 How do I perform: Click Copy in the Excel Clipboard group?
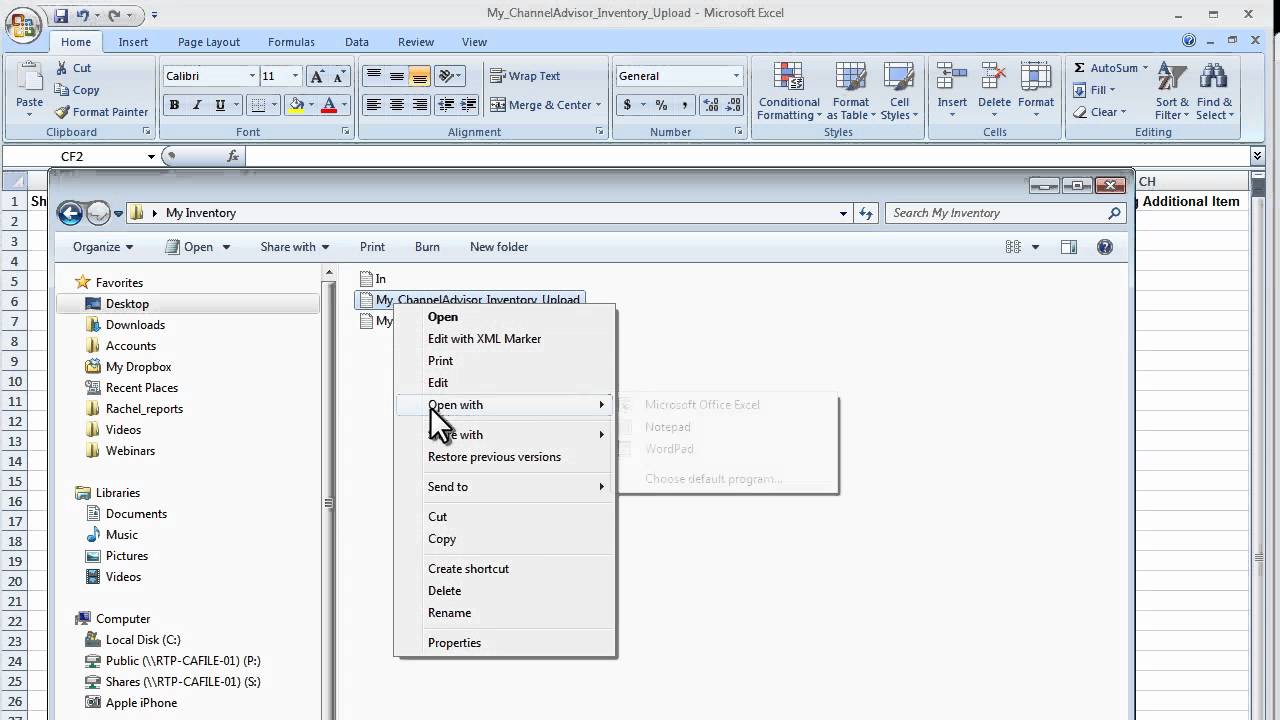point(76,90)
